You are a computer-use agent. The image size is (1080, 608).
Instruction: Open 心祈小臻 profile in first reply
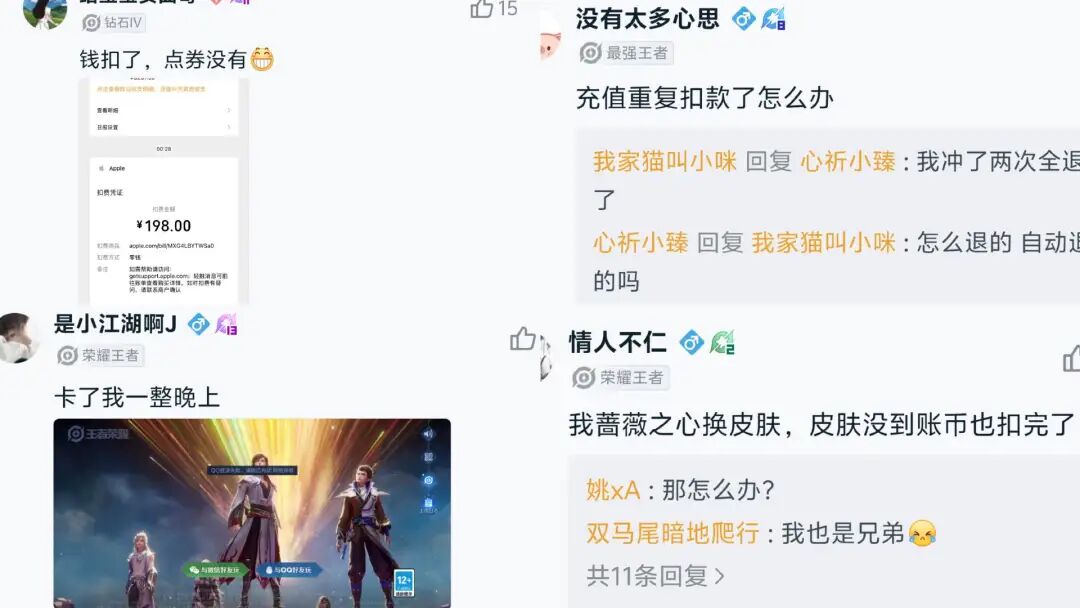click(848, 161)
